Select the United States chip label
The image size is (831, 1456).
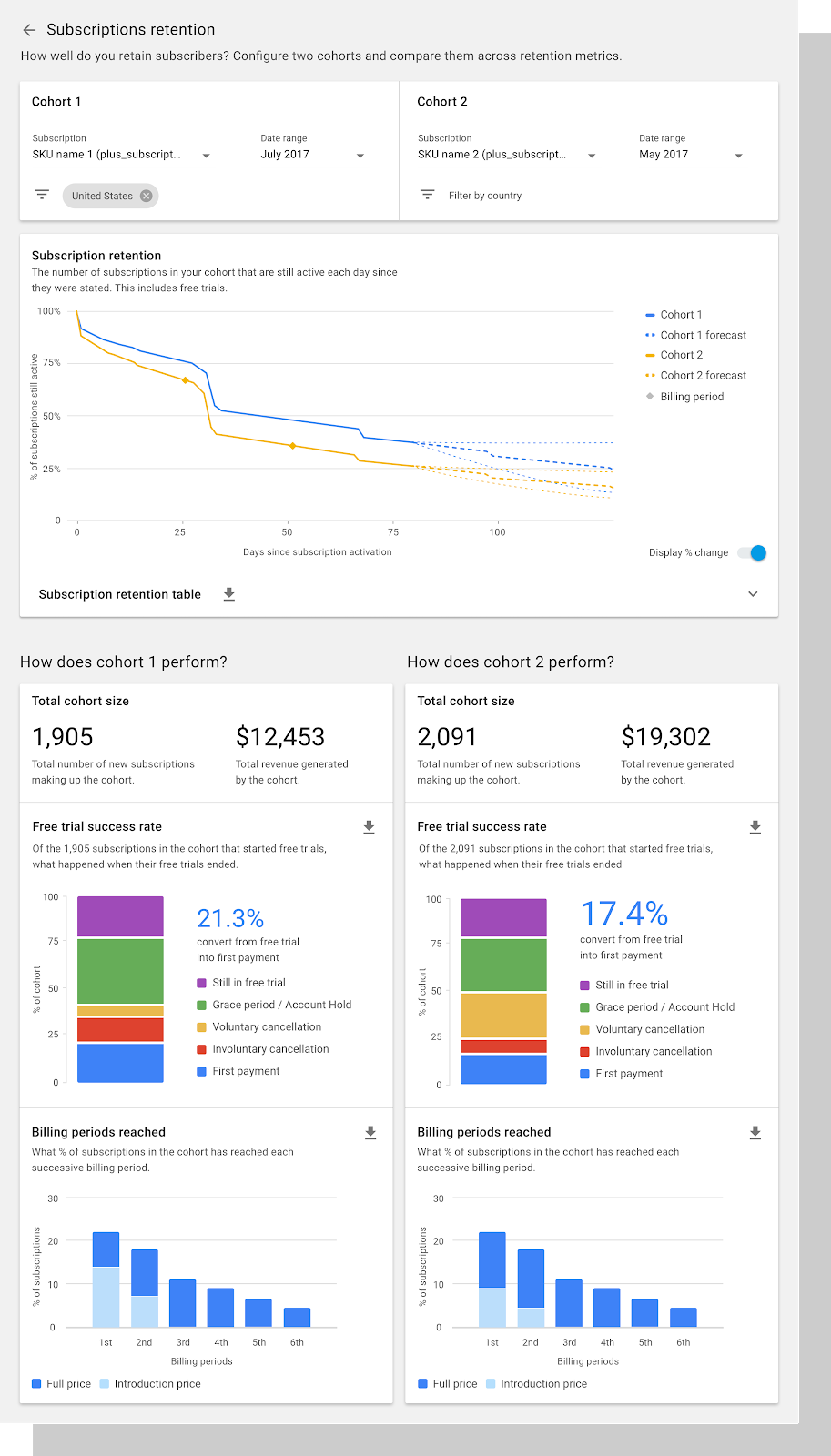pos(102,196)
